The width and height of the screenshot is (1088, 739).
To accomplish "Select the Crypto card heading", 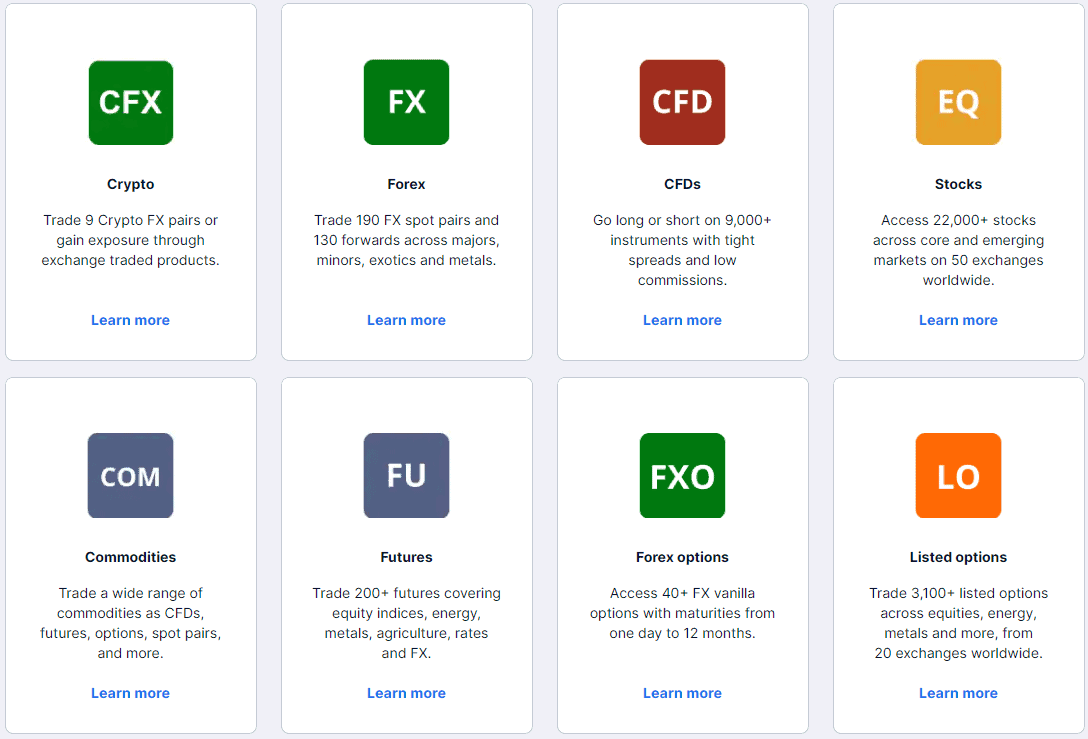I will 131,184.
